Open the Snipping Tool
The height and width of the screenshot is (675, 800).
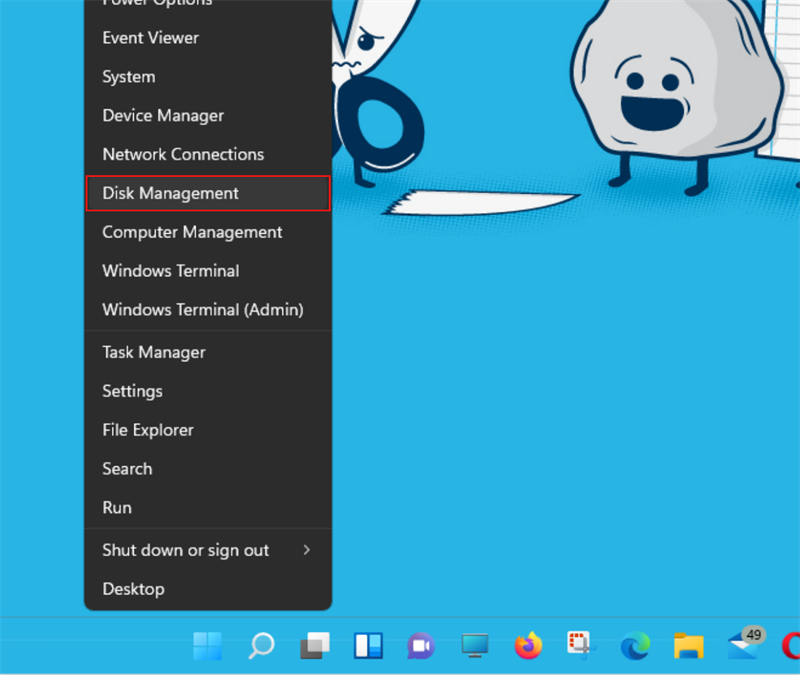[581, 648]
